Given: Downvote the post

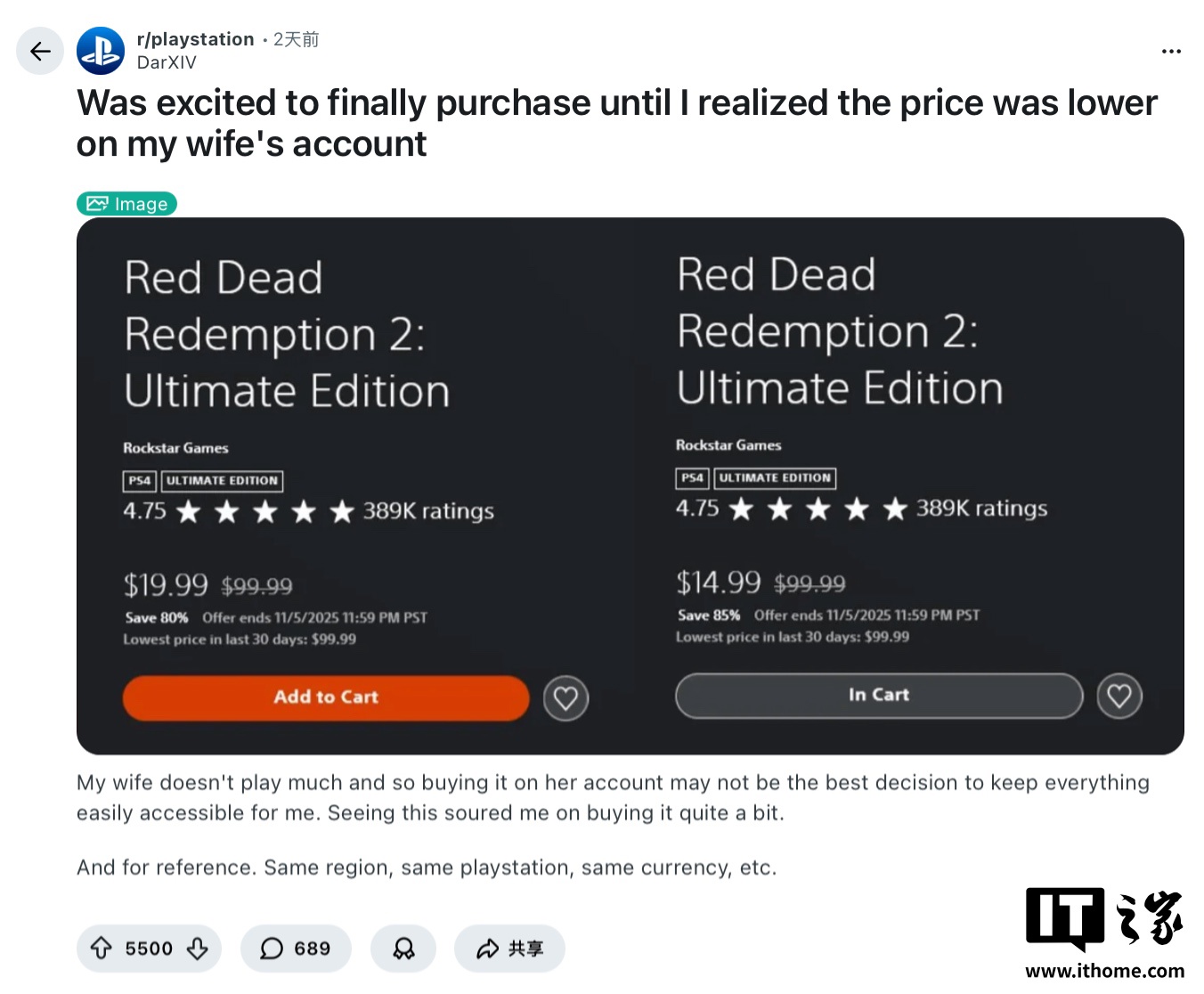Looking at the screenshot, I should coord(198,949).
